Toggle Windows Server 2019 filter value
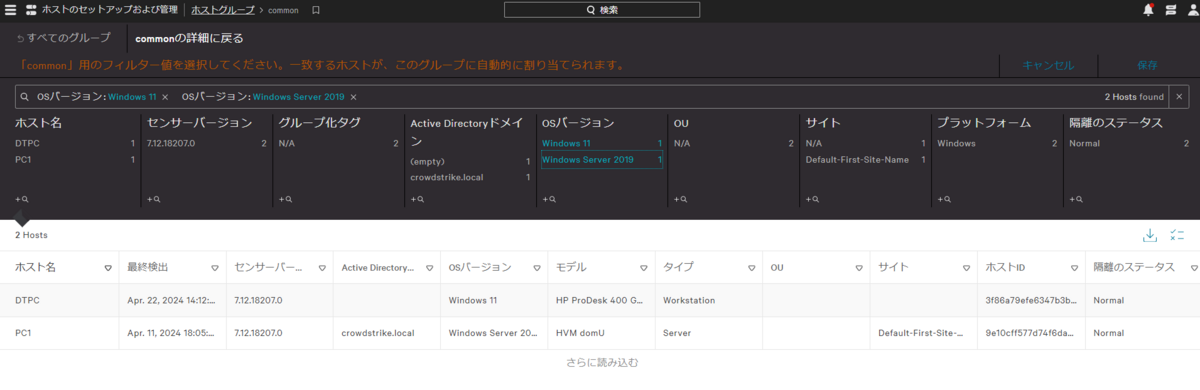 click(601, 160)
